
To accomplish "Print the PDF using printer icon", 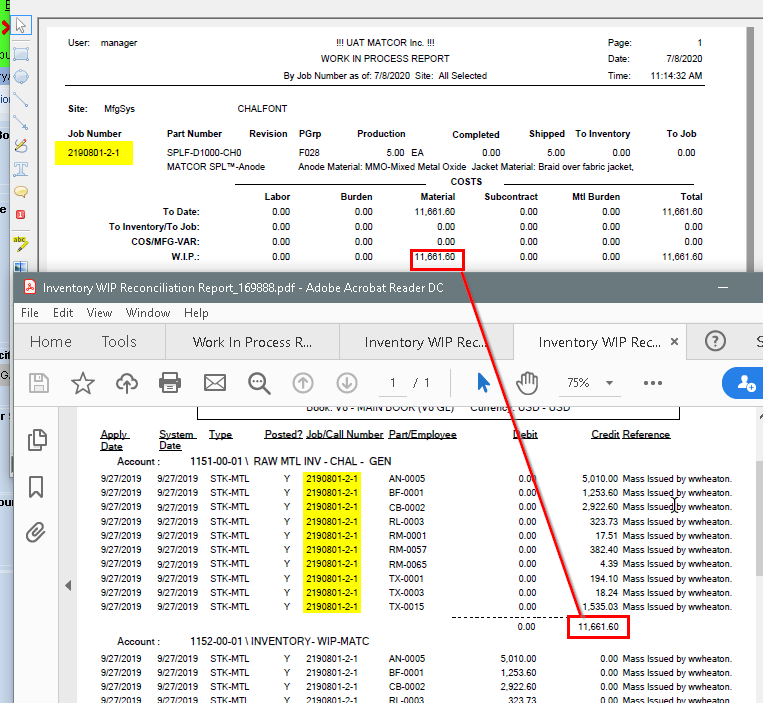I will click(x=170, y=383).
